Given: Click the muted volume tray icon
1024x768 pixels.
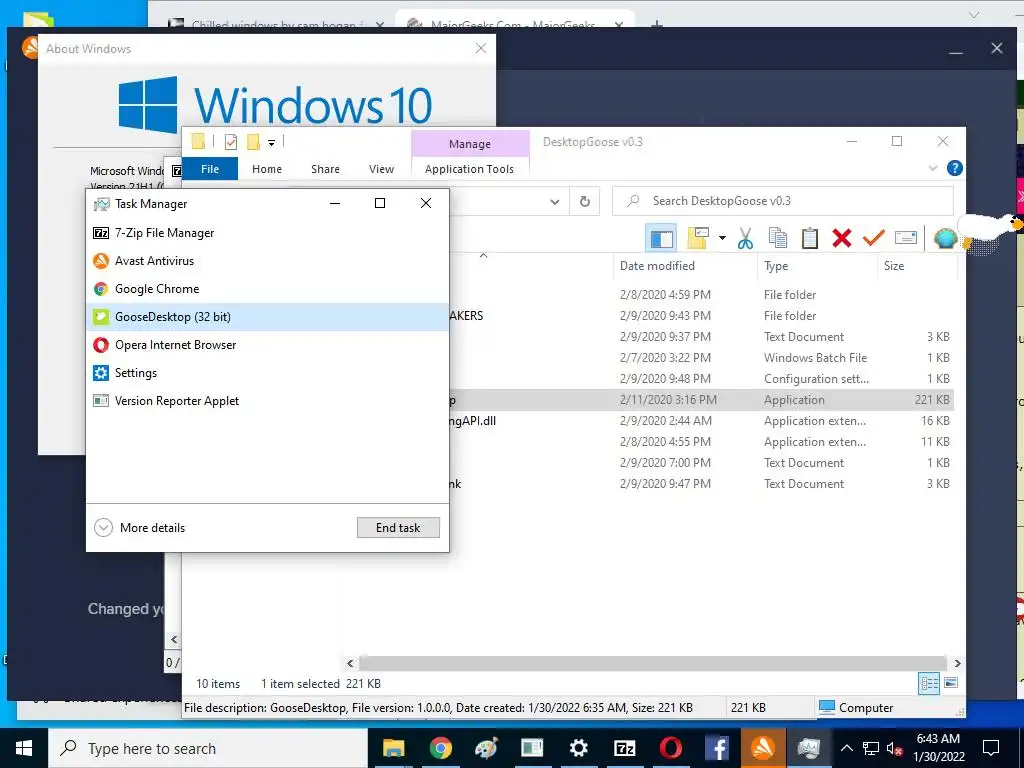Looking at the screenshot, I should [x=895, y=748].
